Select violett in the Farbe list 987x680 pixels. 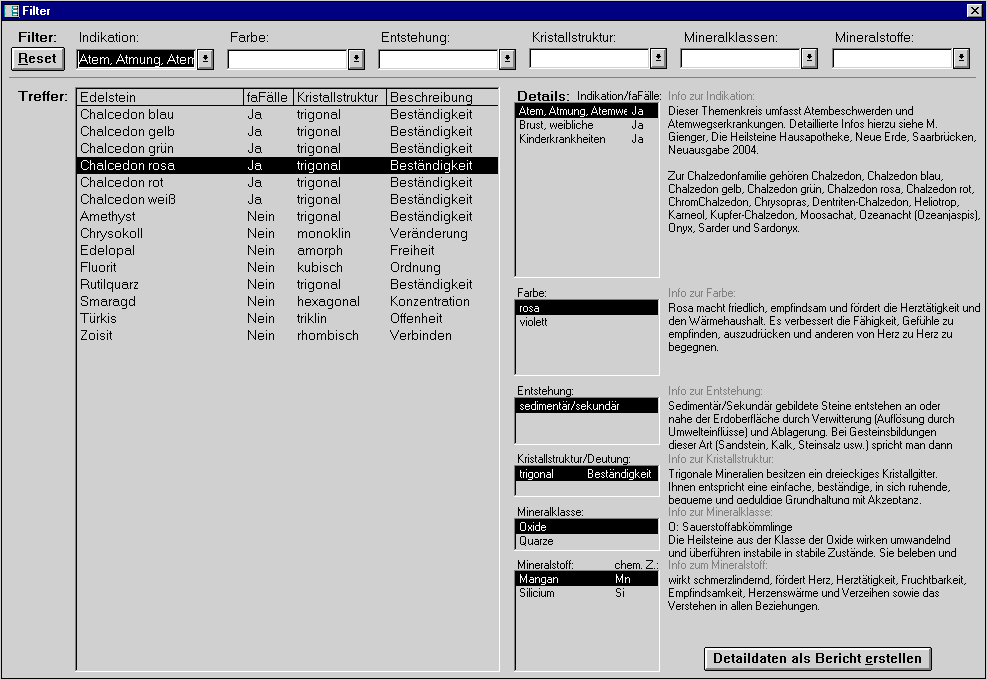point(587,322)
